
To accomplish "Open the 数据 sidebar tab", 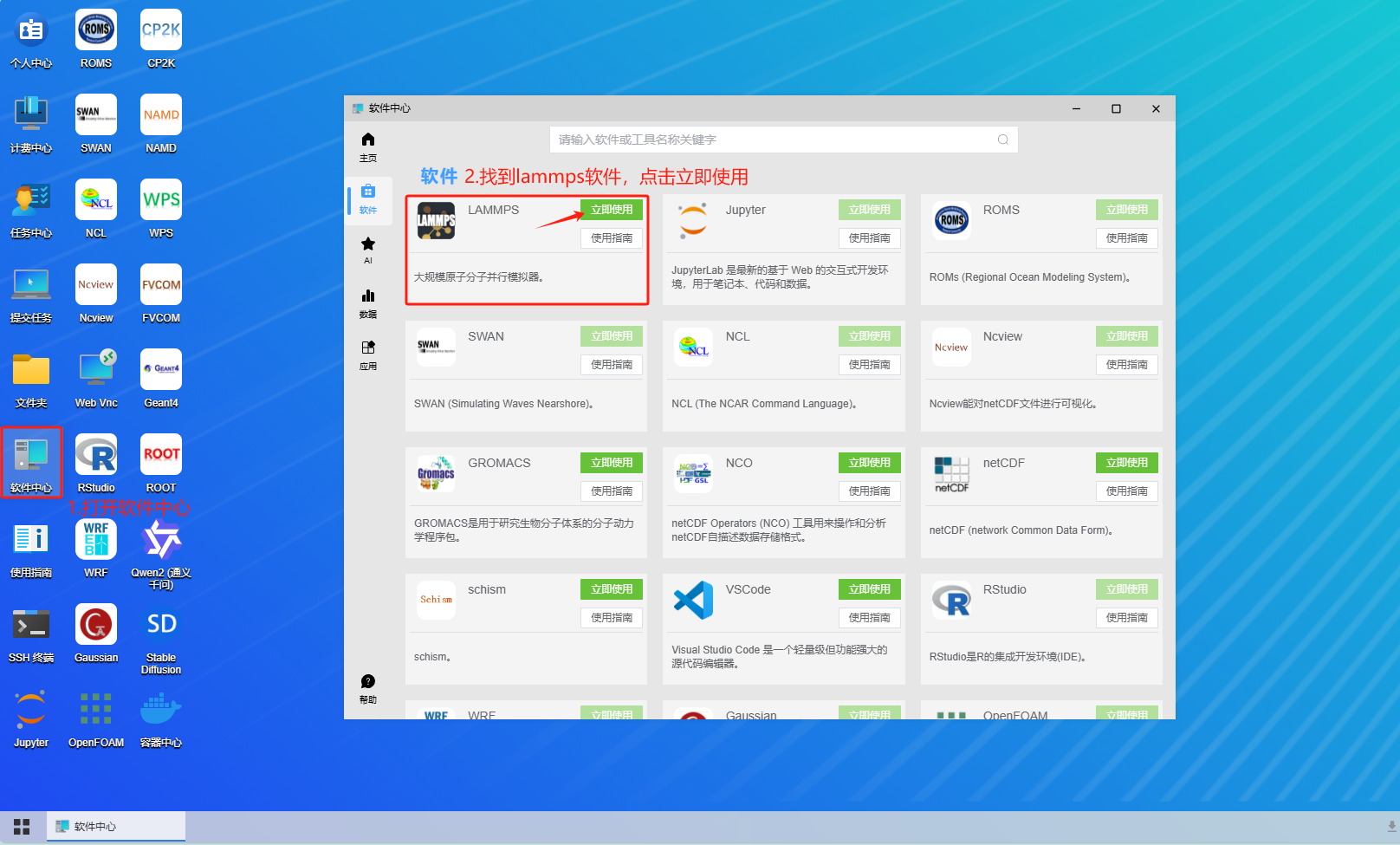I will click(x=368, y=304).
